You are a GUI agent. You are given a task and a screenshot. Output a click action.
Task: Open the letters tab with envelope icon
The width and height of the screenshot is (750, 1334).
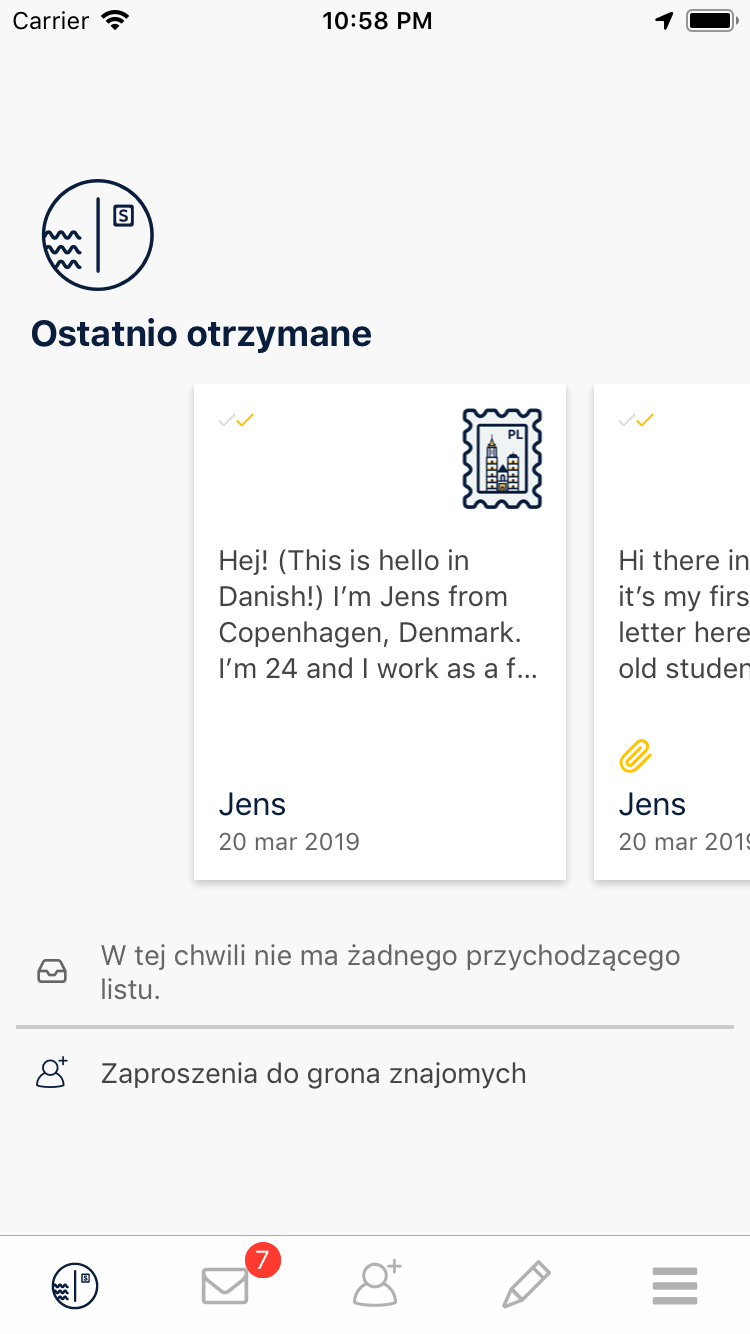[225, 1285]
